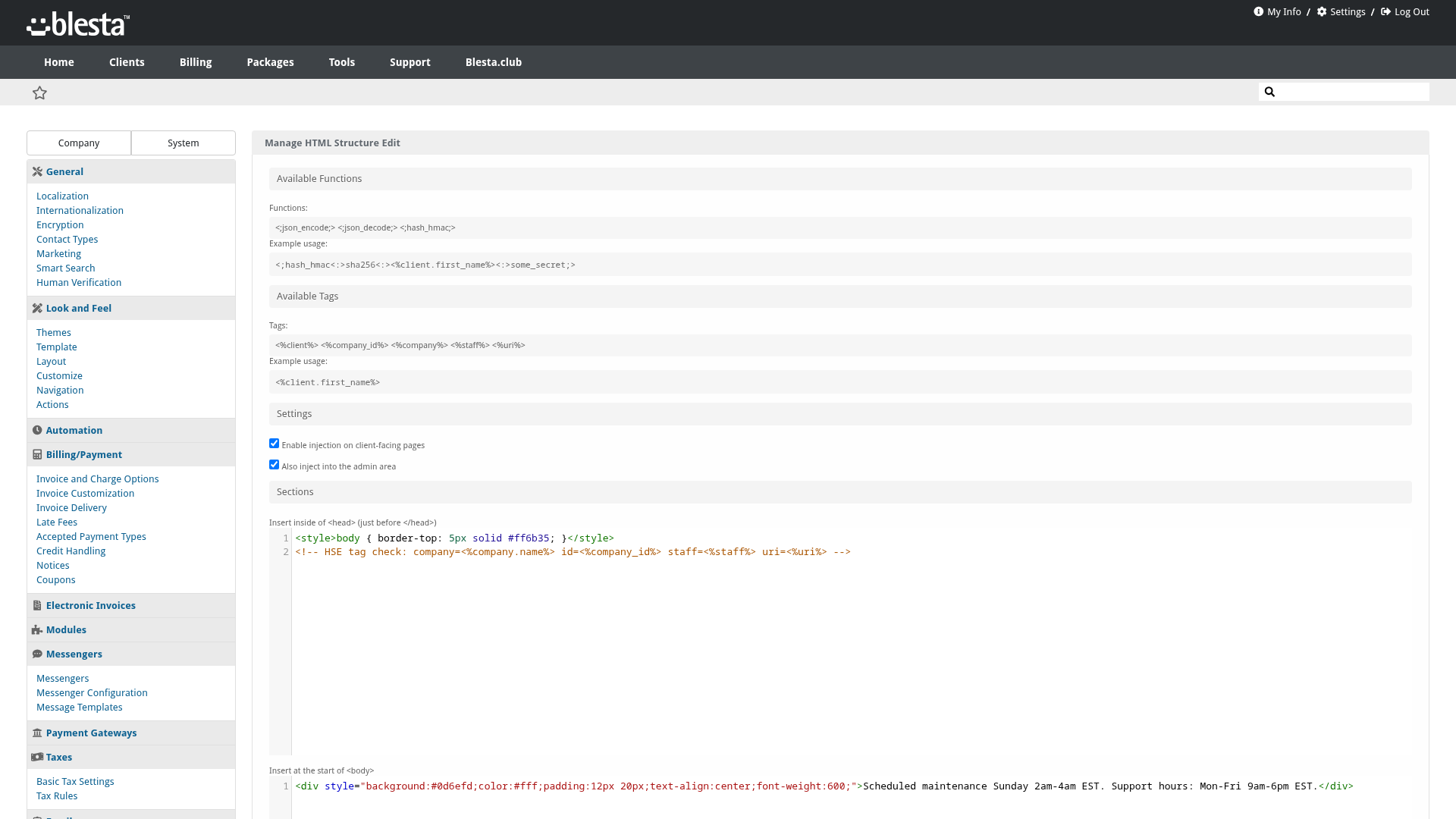Open the Late Fees link
Viewport: 1456px width, 819px height.
(57, 522)
